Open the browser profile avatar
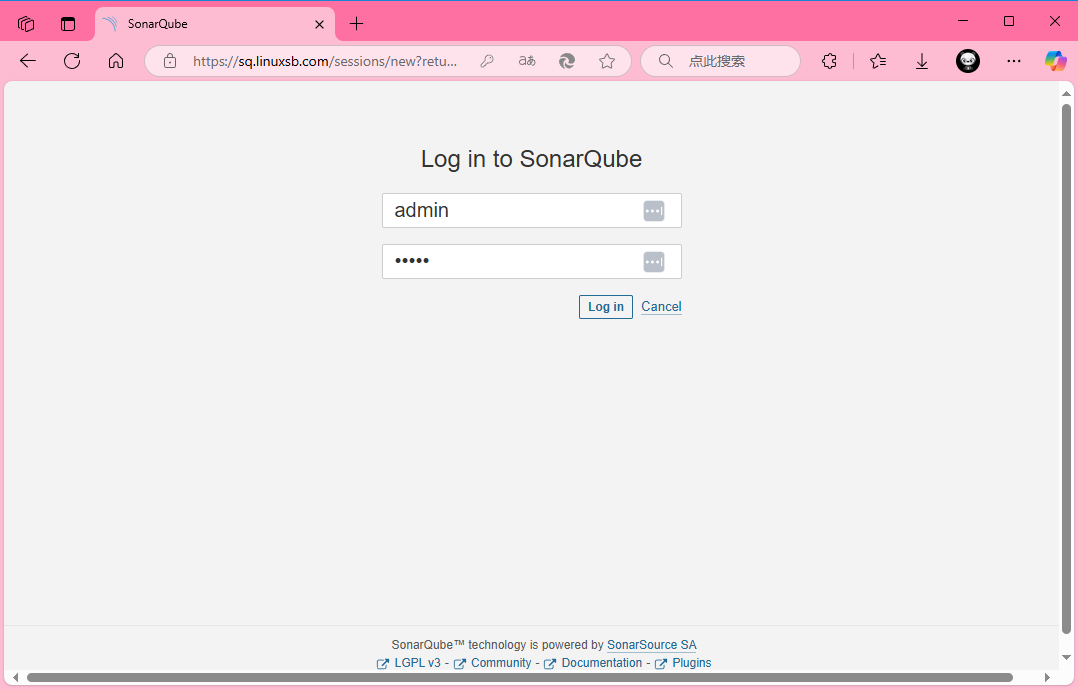1078x689 pixels. [x=967, y=61]
